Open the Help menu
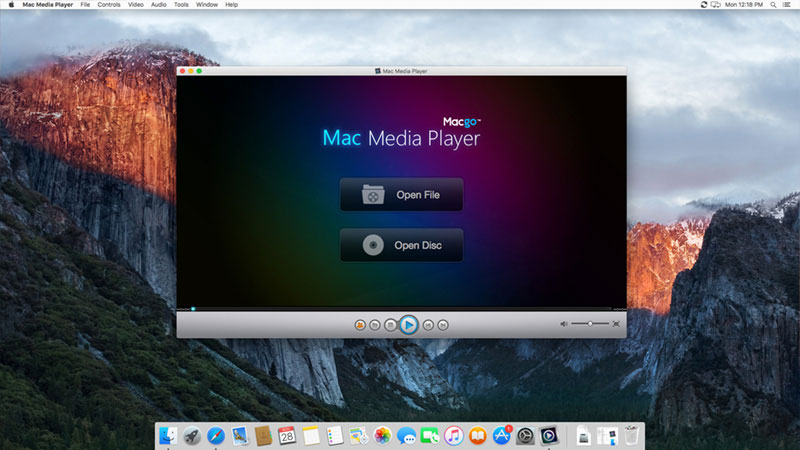Viewport: 800px width, 450px height. 232,5
